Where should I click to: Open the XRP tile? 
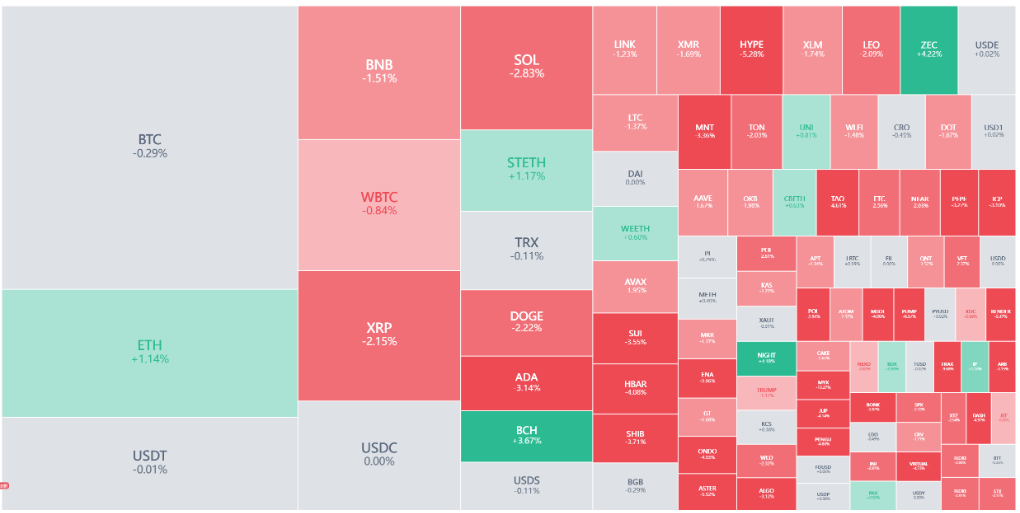point(379,334)
